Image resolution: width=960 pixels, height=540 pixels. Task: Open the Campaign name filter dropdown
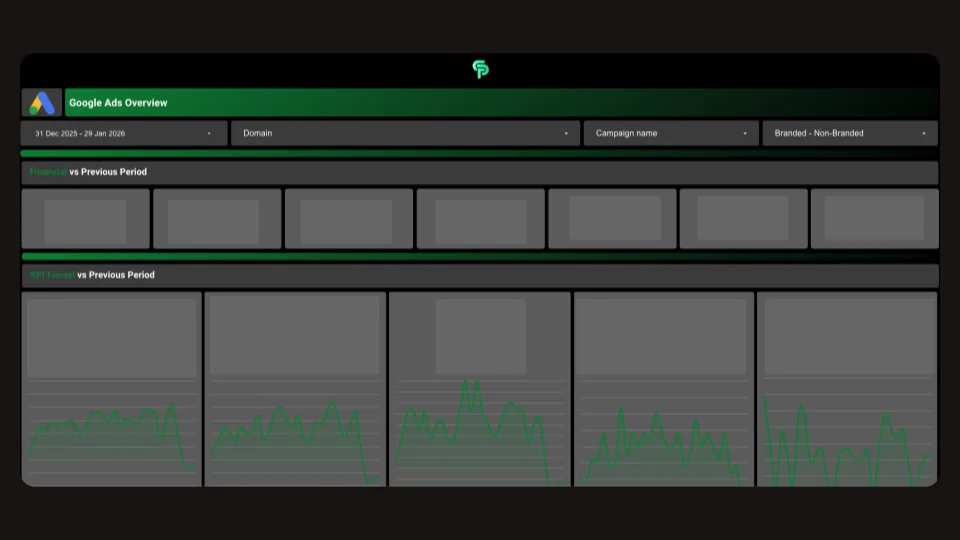click(x=671, y=133)
